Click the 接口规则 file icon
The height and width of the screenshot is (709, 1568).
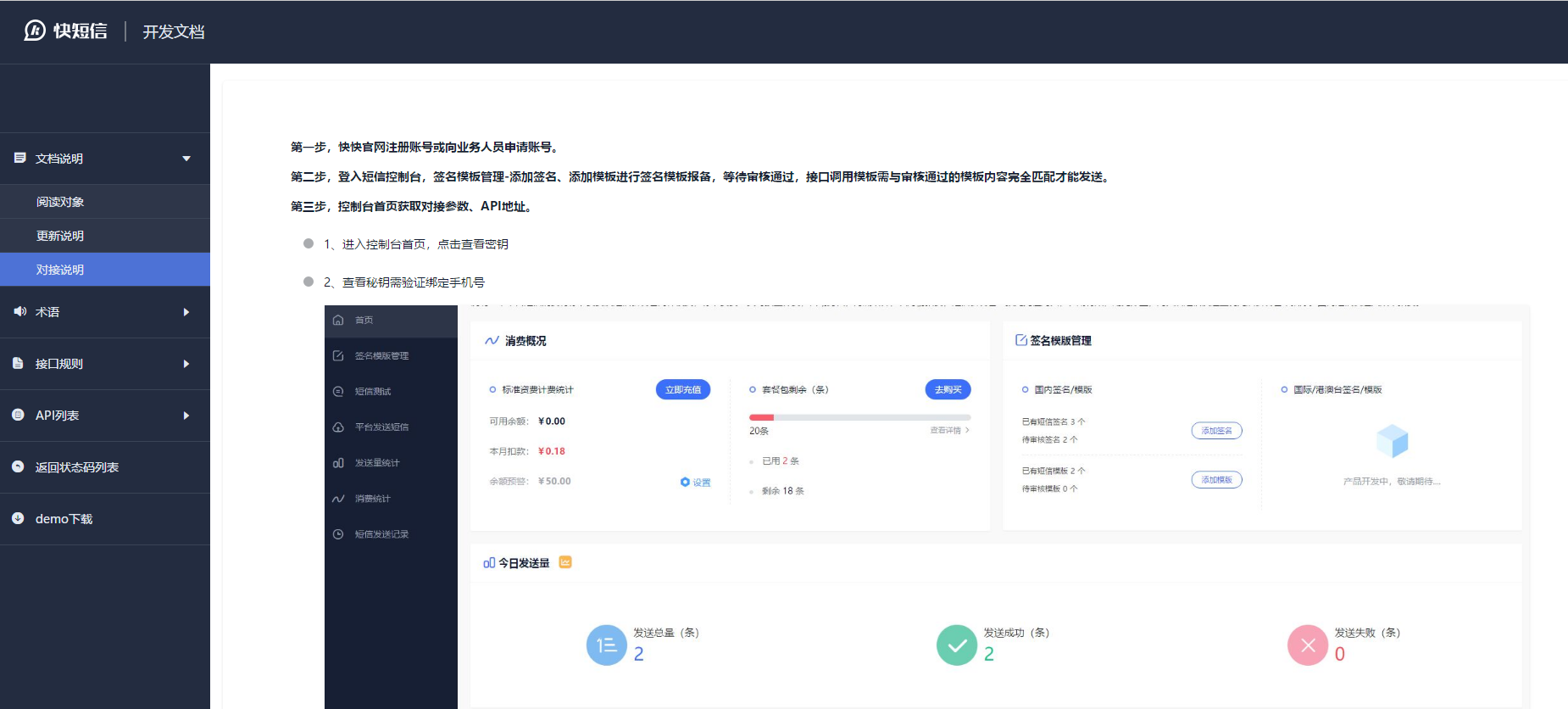(x=19, y=364)
